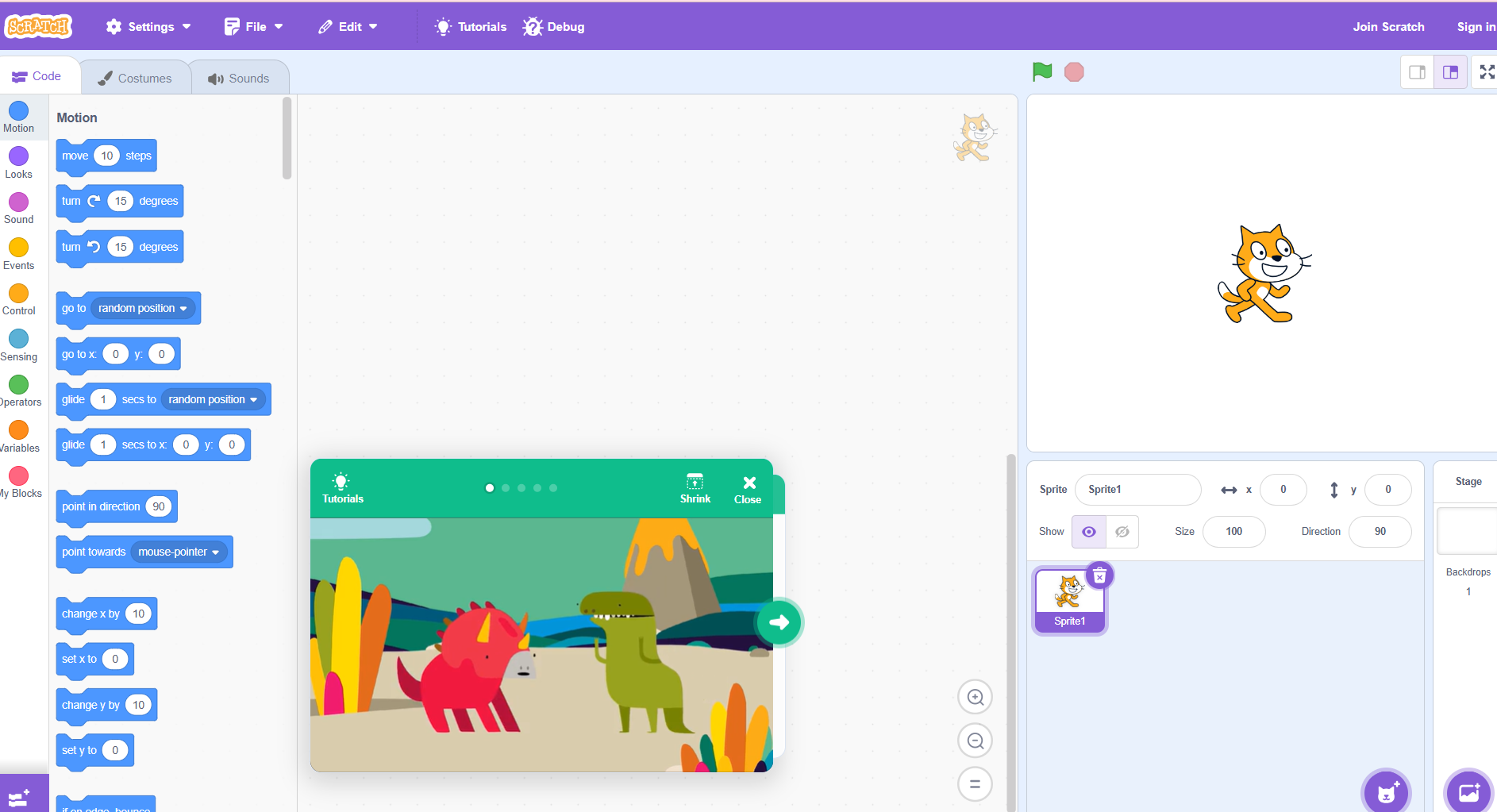The width and height of the screenshot is (1497, 812).
Task: Select the Events block category
Action: pos(18,252)
